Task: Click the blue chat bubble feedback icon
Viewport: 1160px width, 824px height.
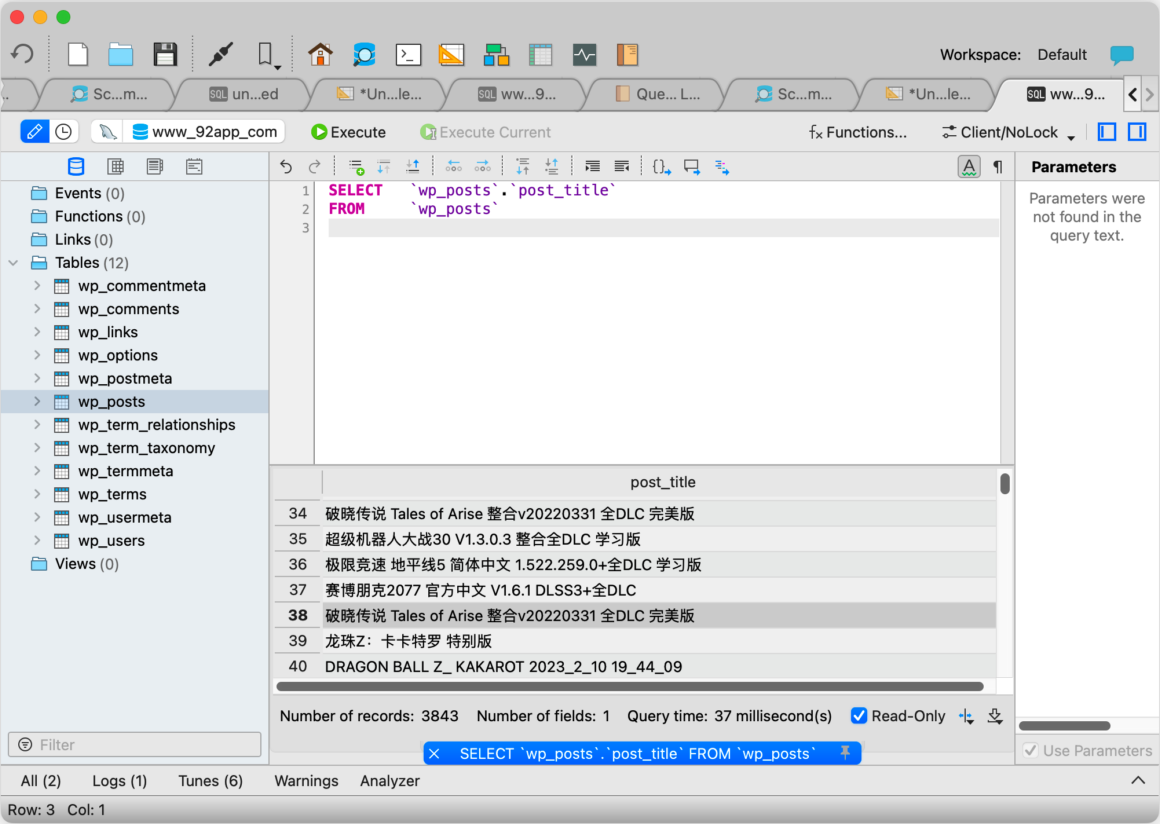Action: pyautogui.click(x=1122, y=54)
